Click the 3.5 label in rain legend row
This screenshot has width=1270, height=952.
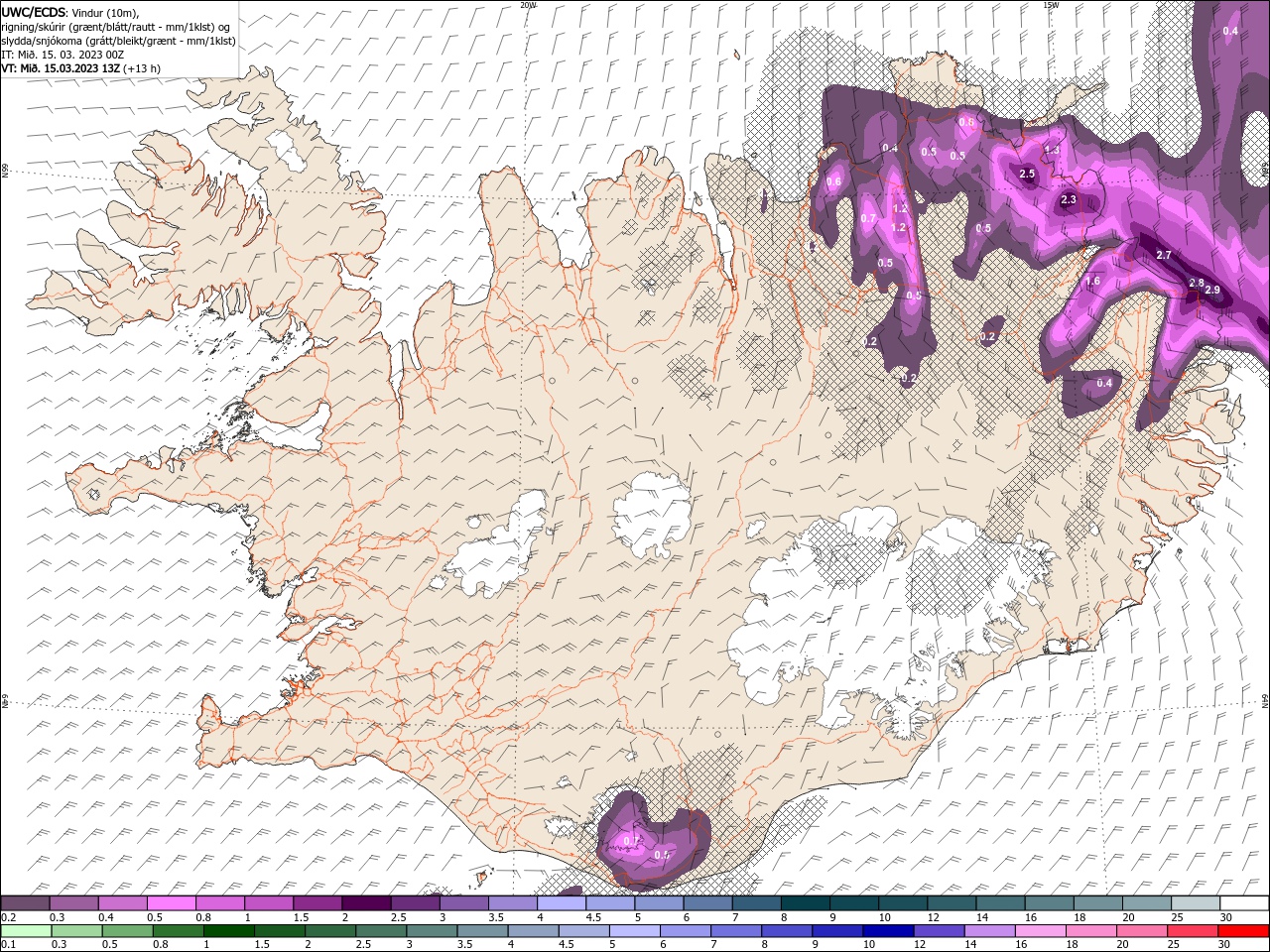(x=465, y=944)
